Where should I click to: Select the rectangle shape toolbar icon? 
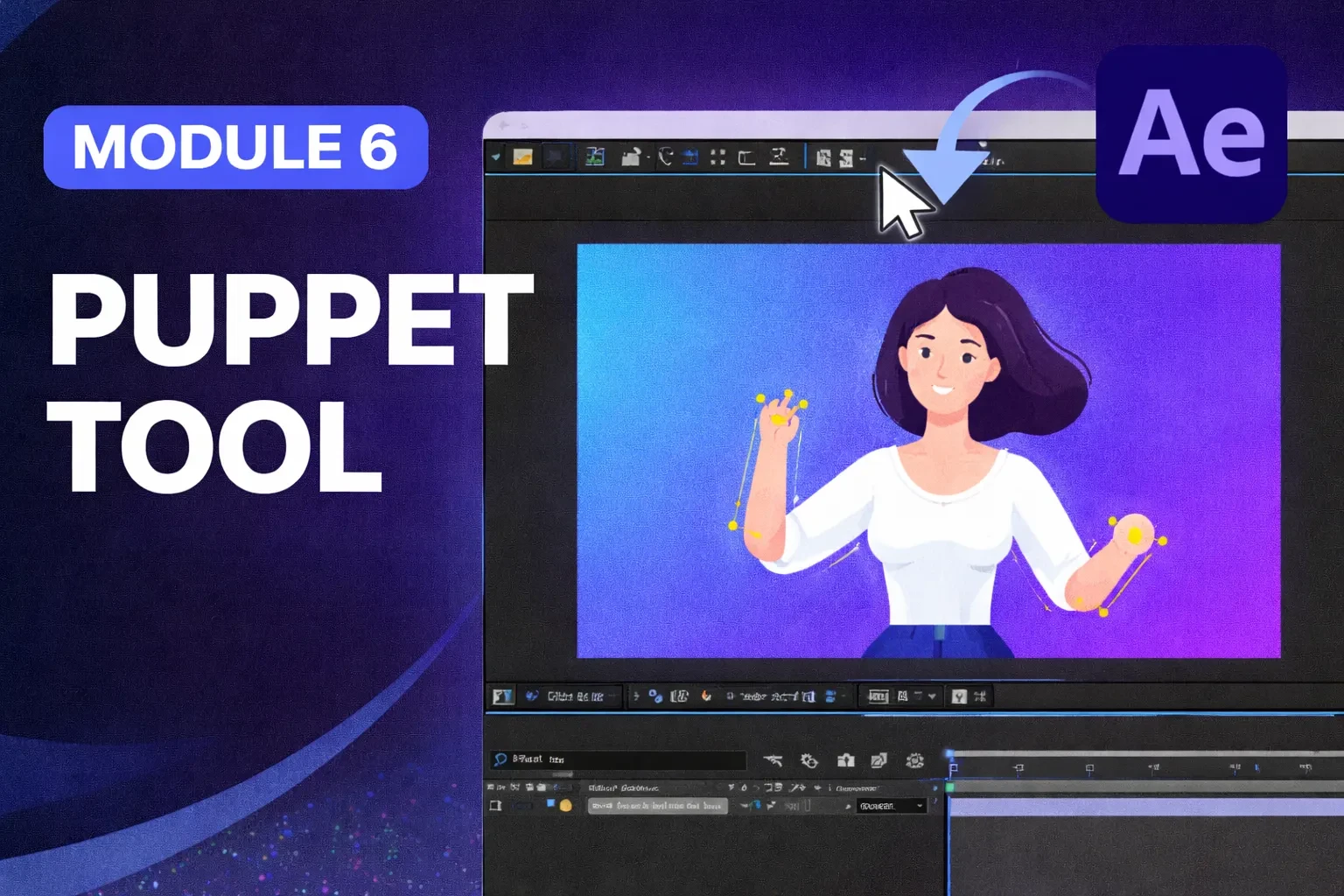[x=746, y=157]
